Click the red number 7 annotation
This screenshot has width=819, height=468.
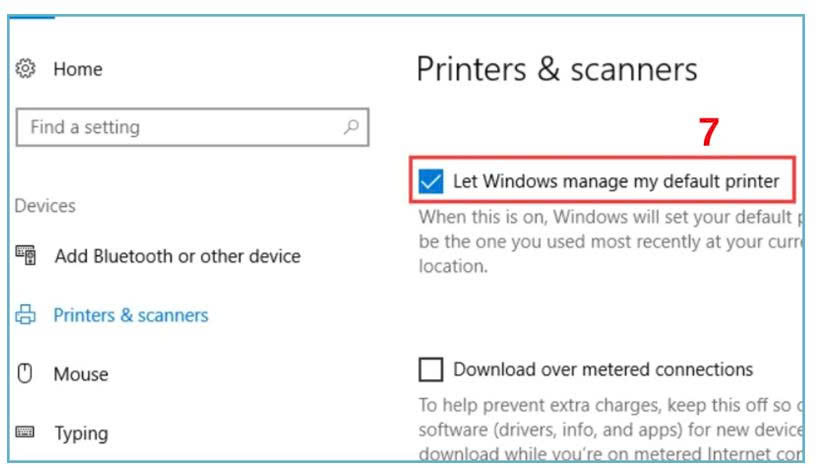(708, 133)
